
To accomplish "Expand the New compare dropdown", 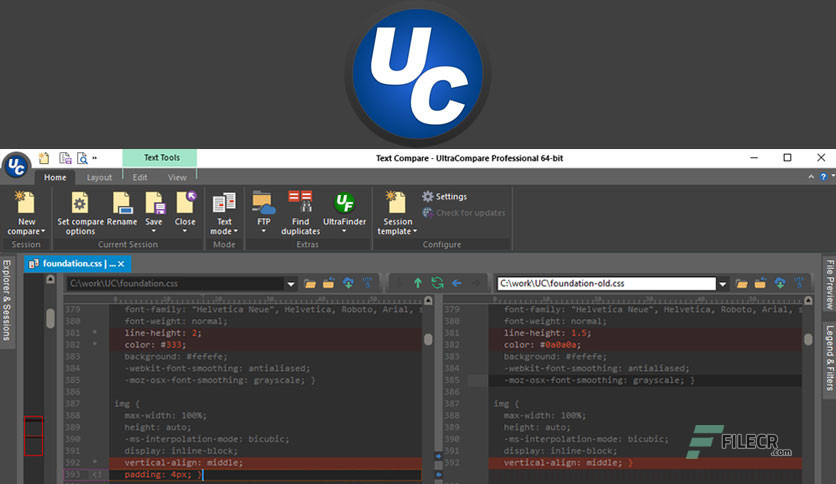I will point(43,232).
